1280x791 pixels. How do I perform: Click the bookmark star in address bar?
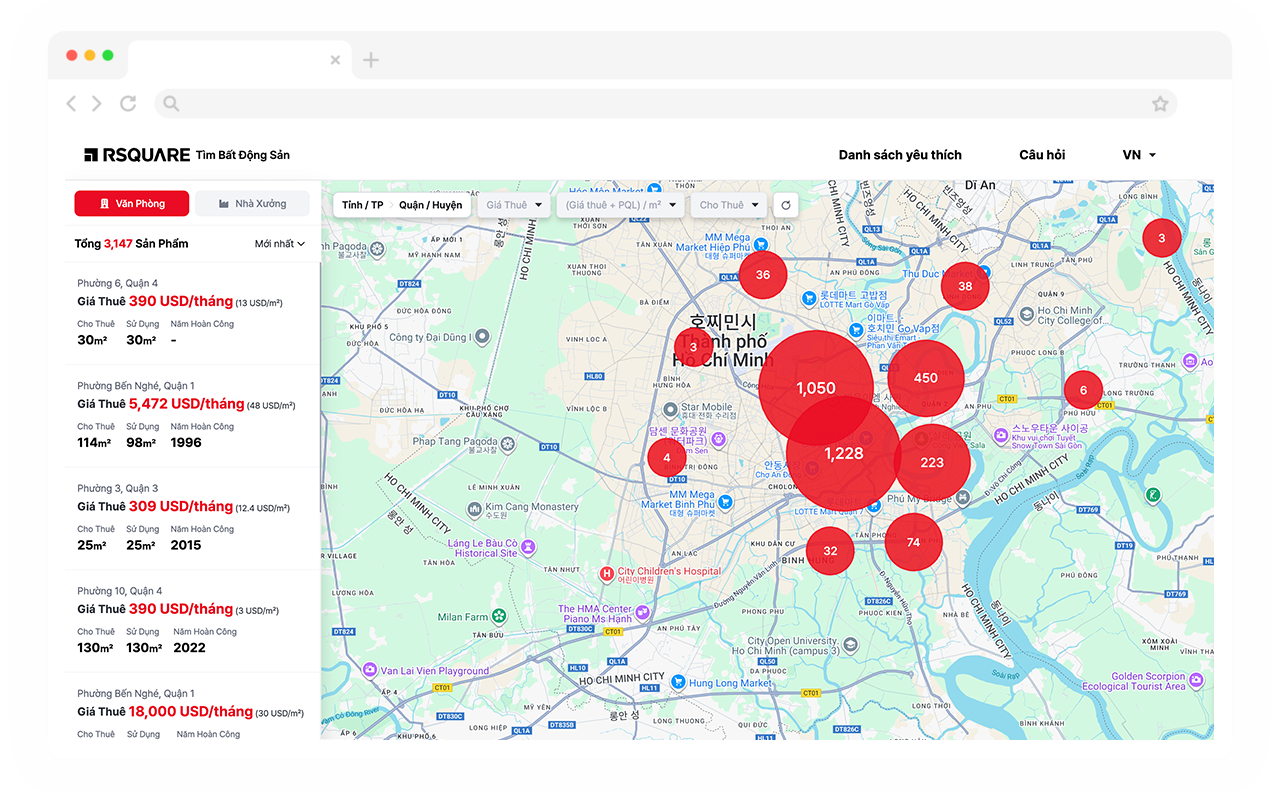[x=1160, y=103]
